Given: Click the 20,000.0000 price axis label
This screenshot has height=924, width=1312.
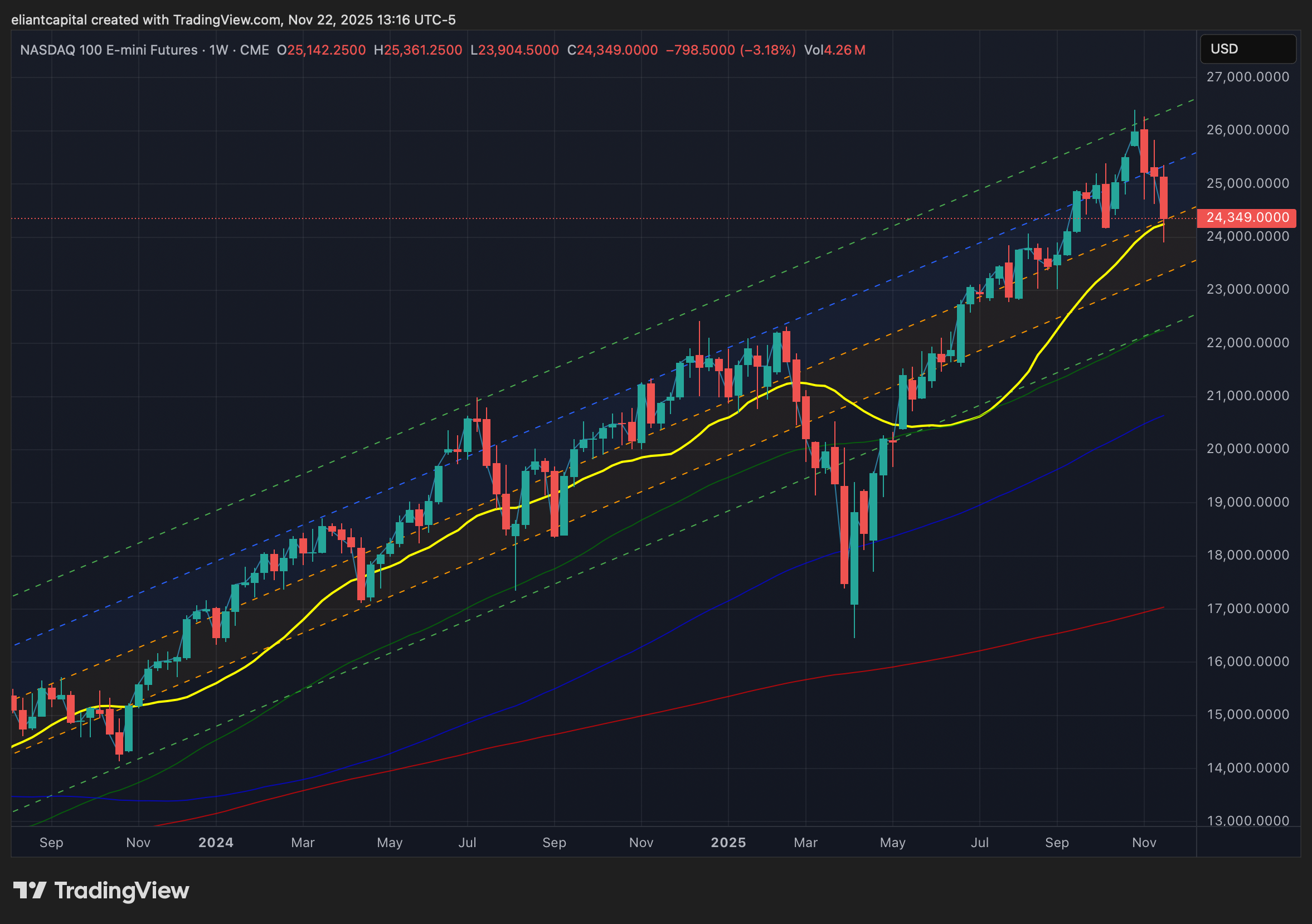Looking at the screenshot, I should click(1247, 449).
